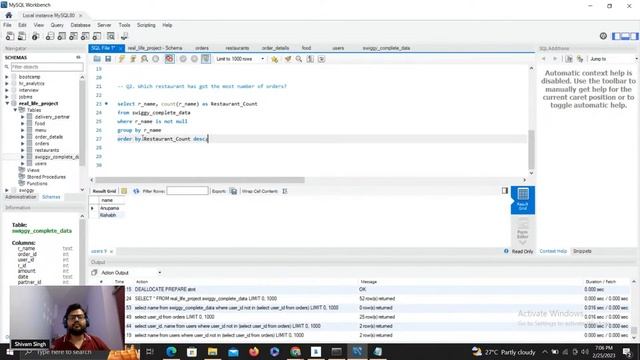Open the home screen tab icon
The image size is (640, 360).
click(9, 15)
